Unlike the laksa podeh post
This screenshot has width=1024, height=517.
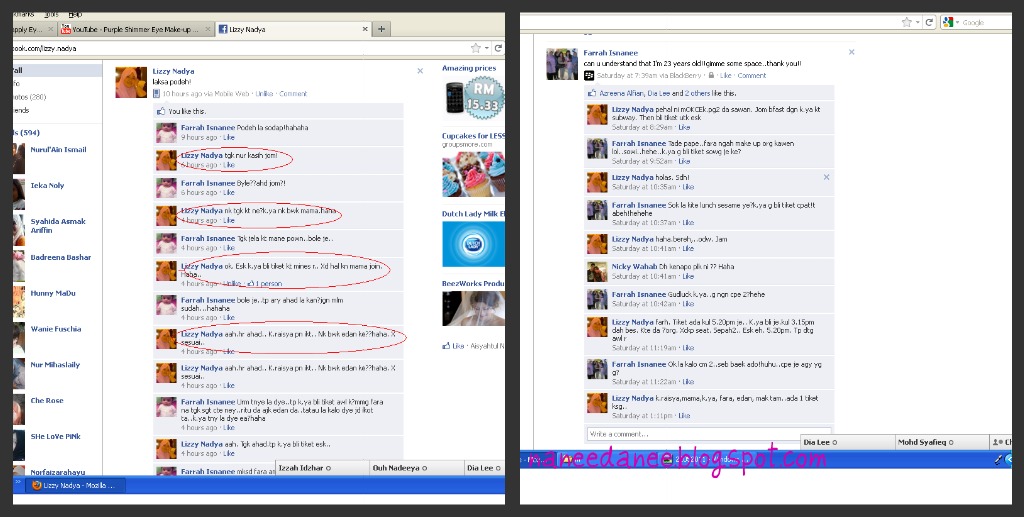[264, 93]
